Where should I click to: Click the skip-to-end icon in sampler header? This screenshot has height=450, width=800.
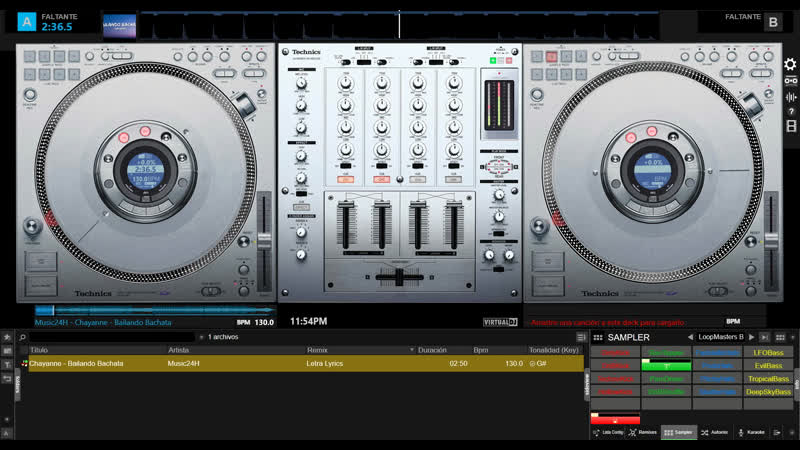pyautogui.click(x=764, y=337)
